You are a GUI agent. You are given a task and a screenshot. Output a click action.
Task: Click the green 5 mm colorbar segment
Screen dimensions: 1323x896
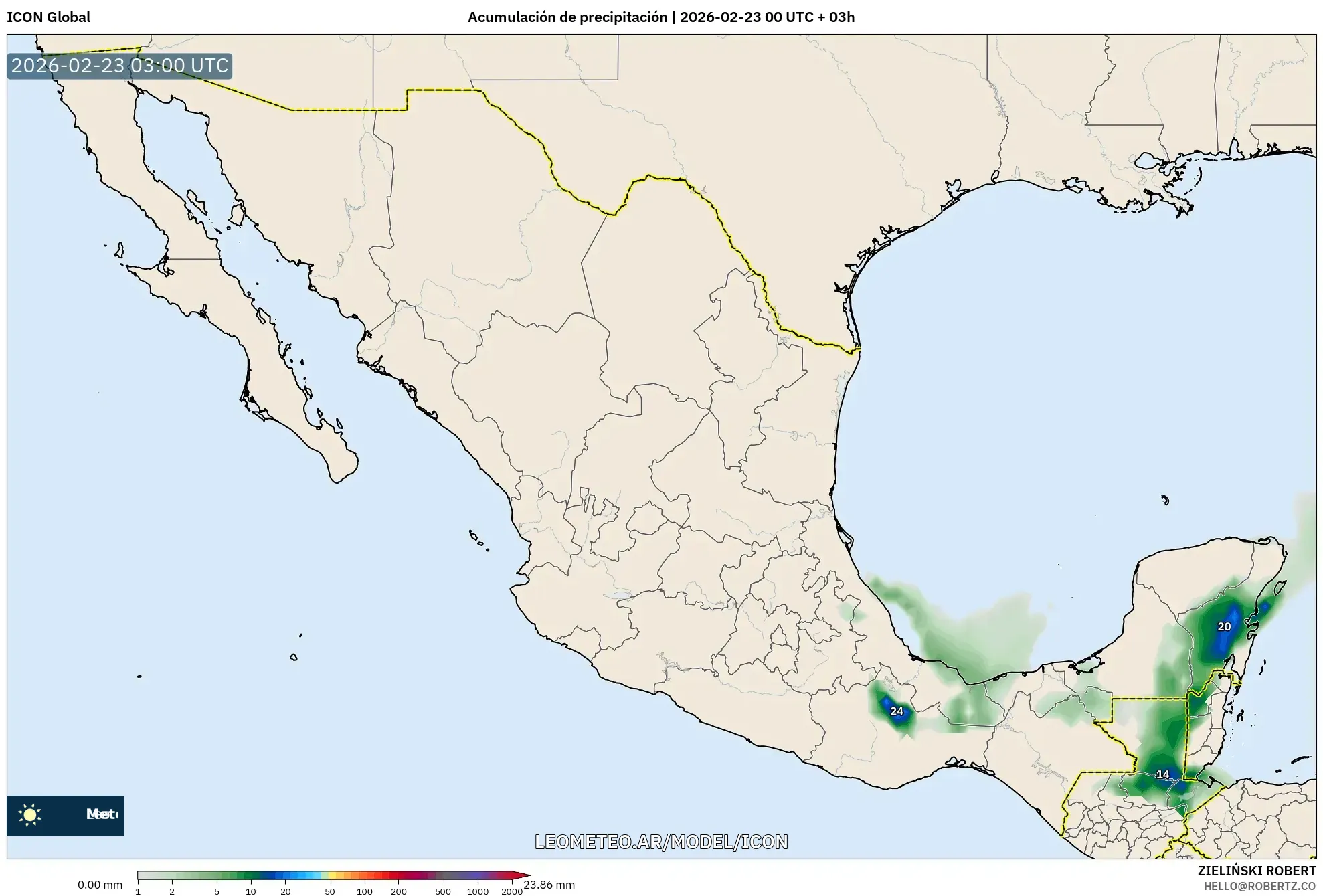click(217, 875)
